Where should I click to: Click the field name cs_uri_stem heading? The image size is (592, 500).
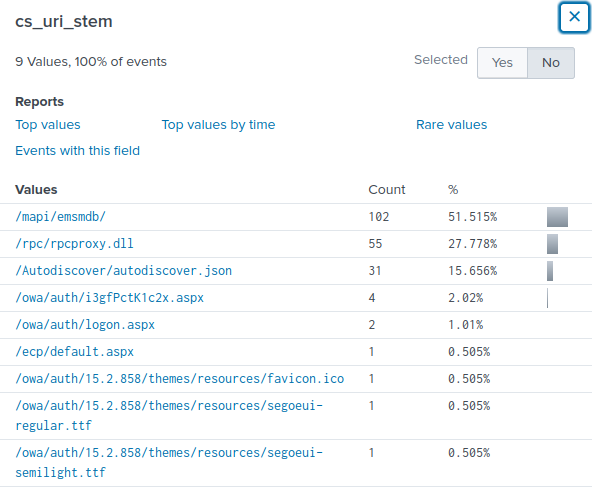pyautogui.click(x=64, y=22)
